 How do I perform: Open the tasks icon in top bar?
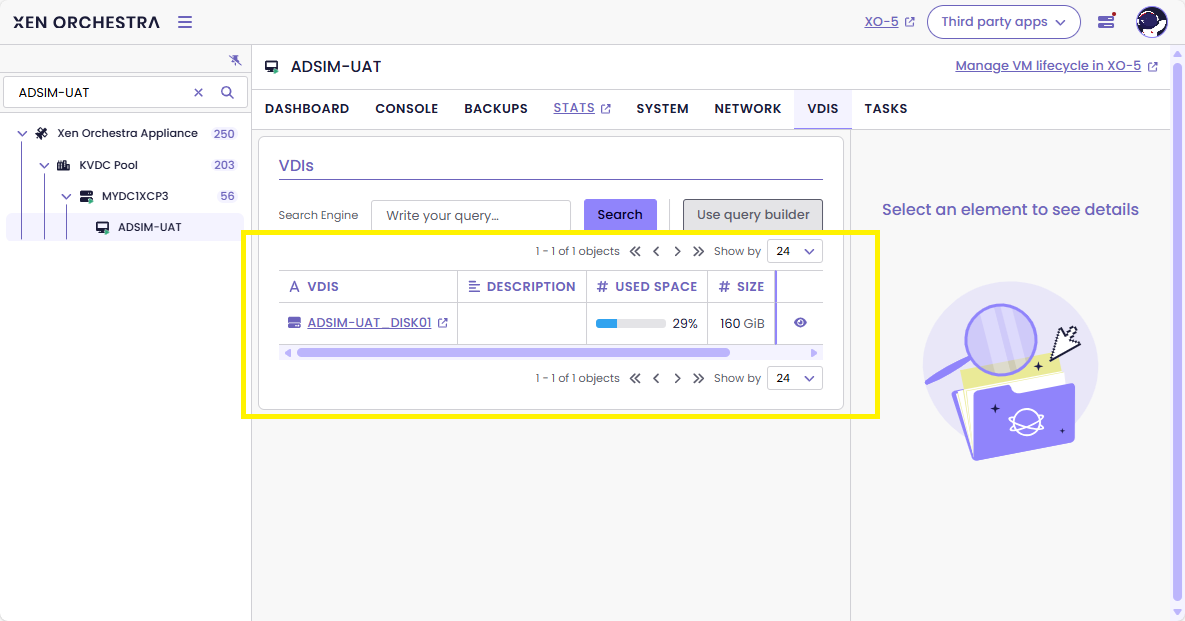pyautogui.click(x=1106, y=21)
